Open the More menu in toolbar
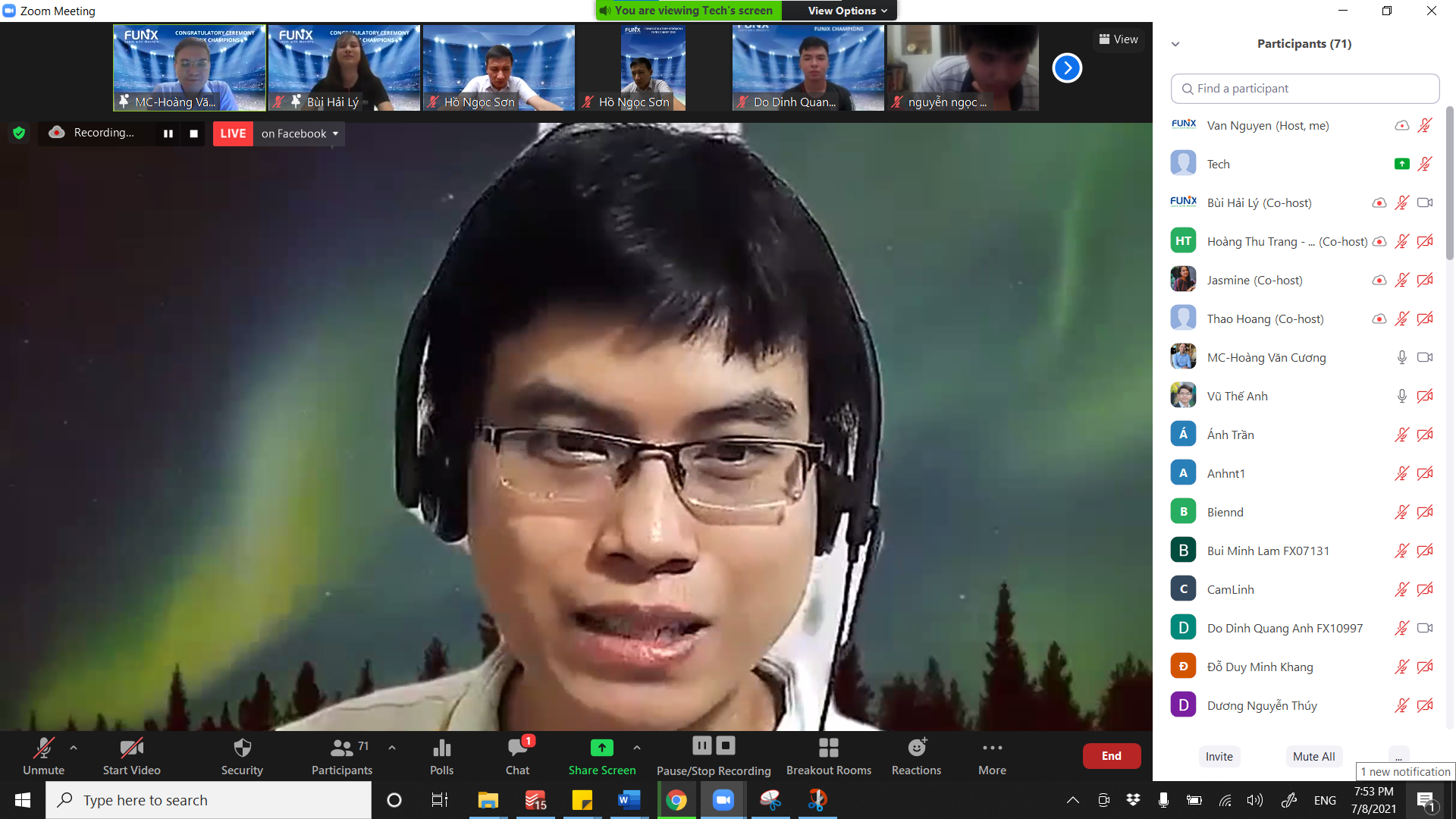Image resolution: width=1456 pixels, height=819 pixels. (992, 755)
